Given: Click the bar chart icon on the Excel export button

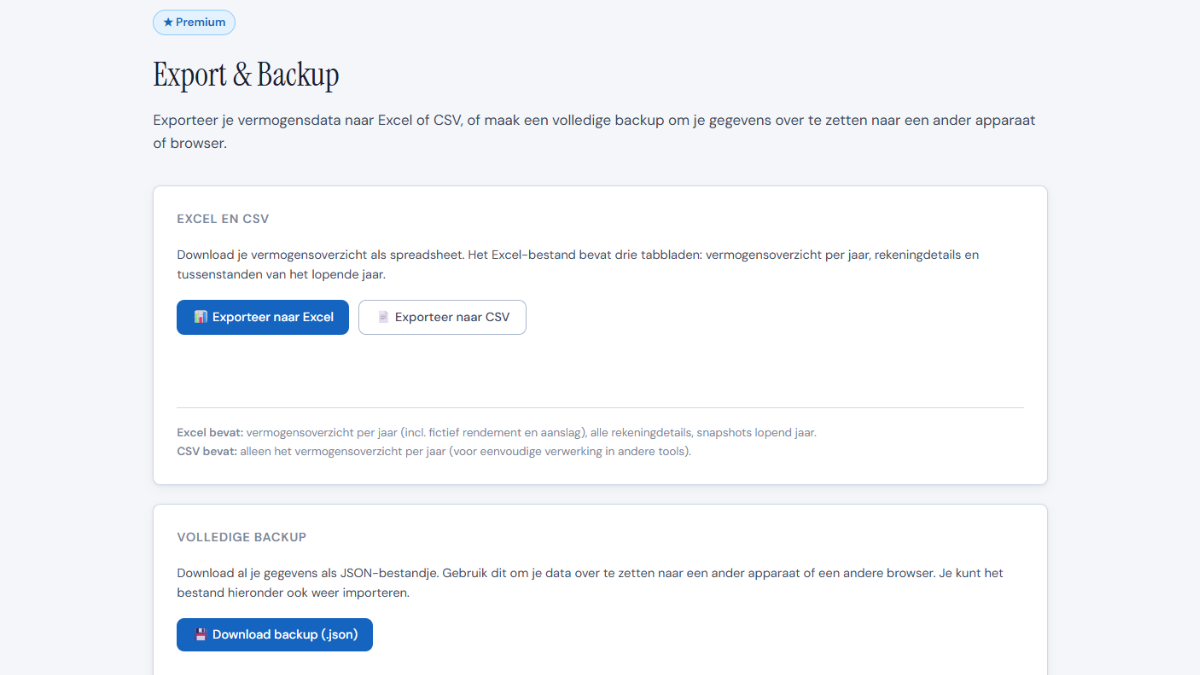Looking at the screenshot, I should [x=200, y=317].
